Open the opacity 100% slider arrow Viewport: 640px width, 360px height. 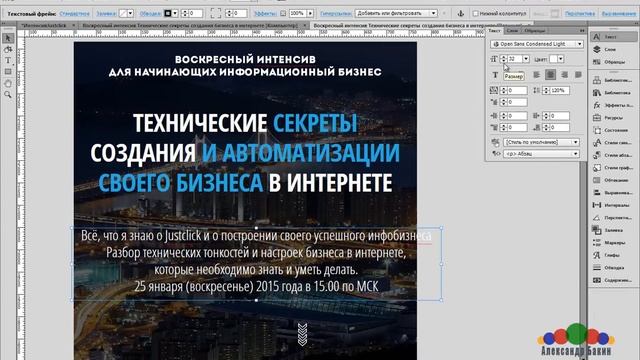(x=310, y=13)
